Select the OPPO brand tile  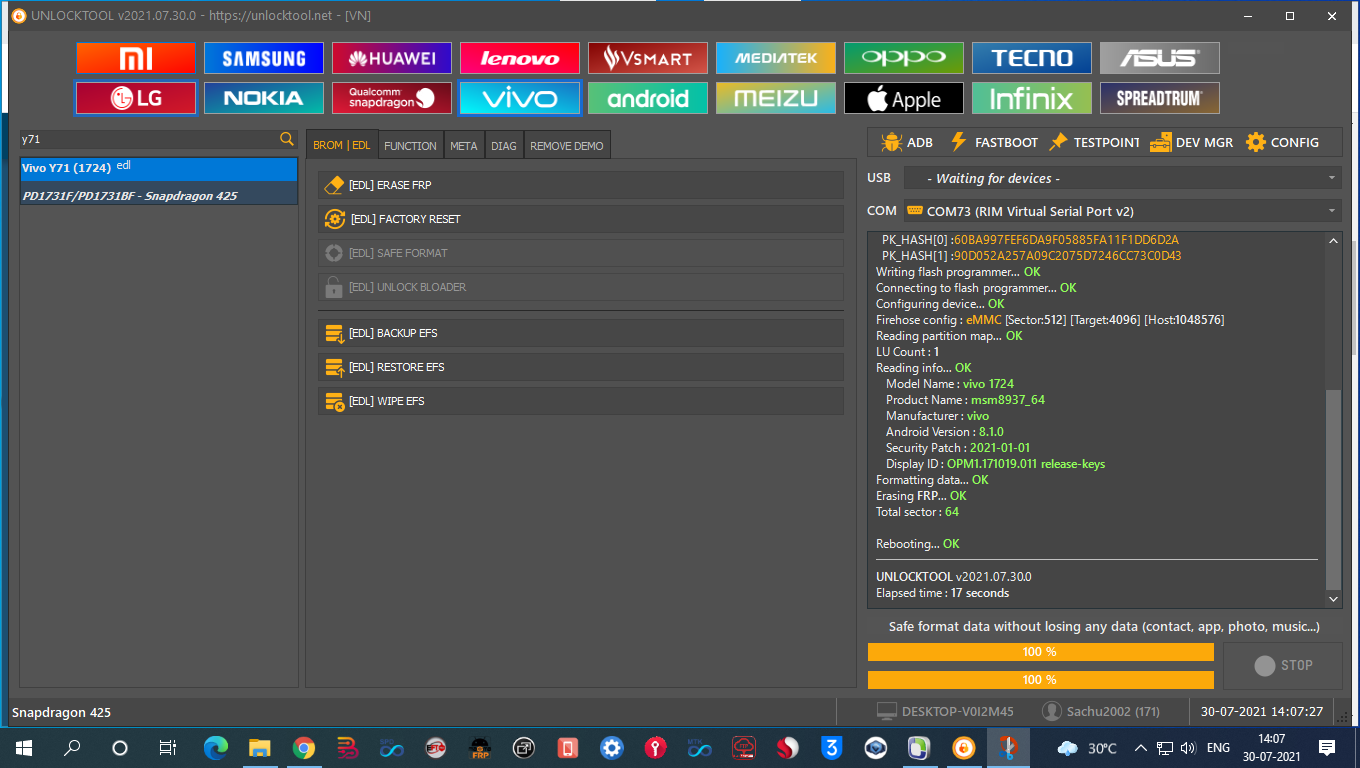[904, 58]
